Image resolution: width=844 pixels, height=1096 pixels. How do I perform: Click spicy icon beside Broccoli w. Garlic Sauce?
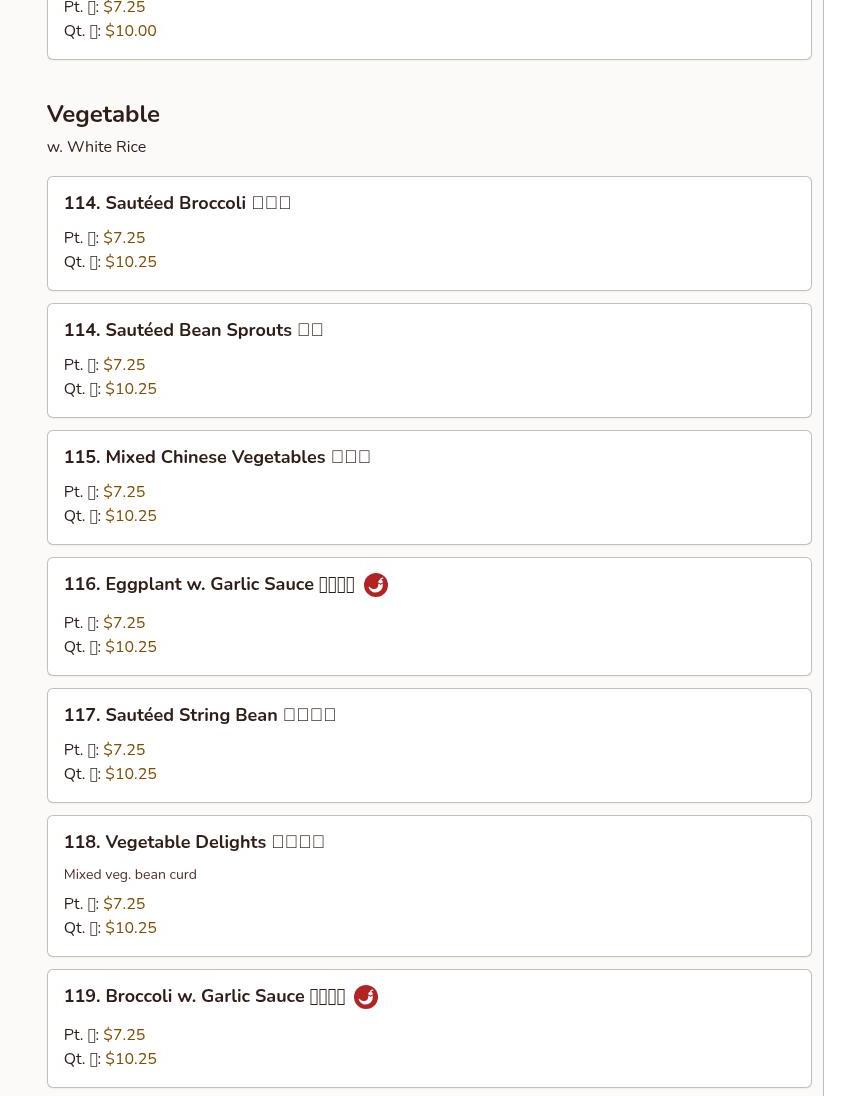click(366, 997)
